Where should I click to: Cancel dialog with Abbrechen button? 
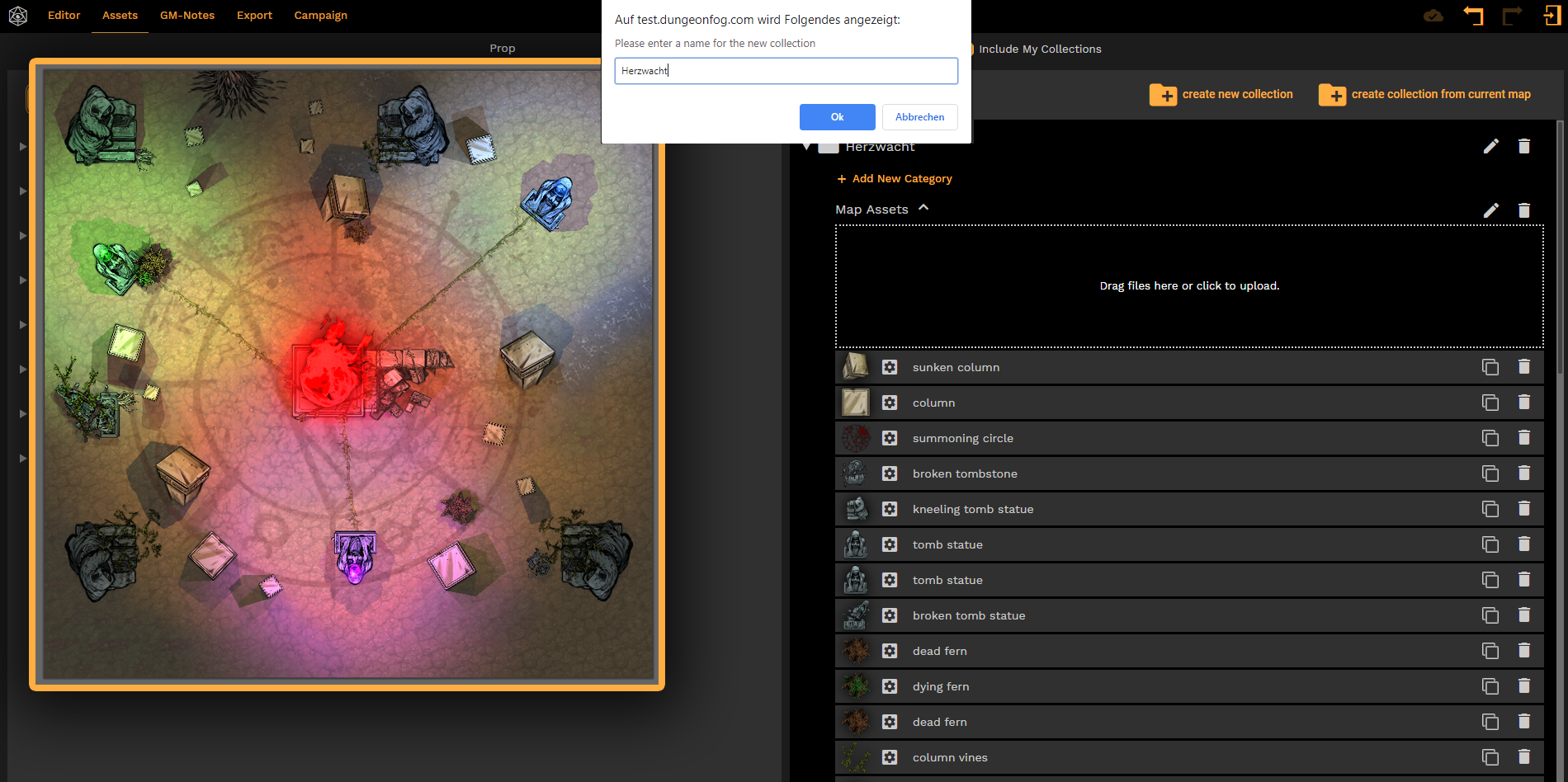[920, 117]
